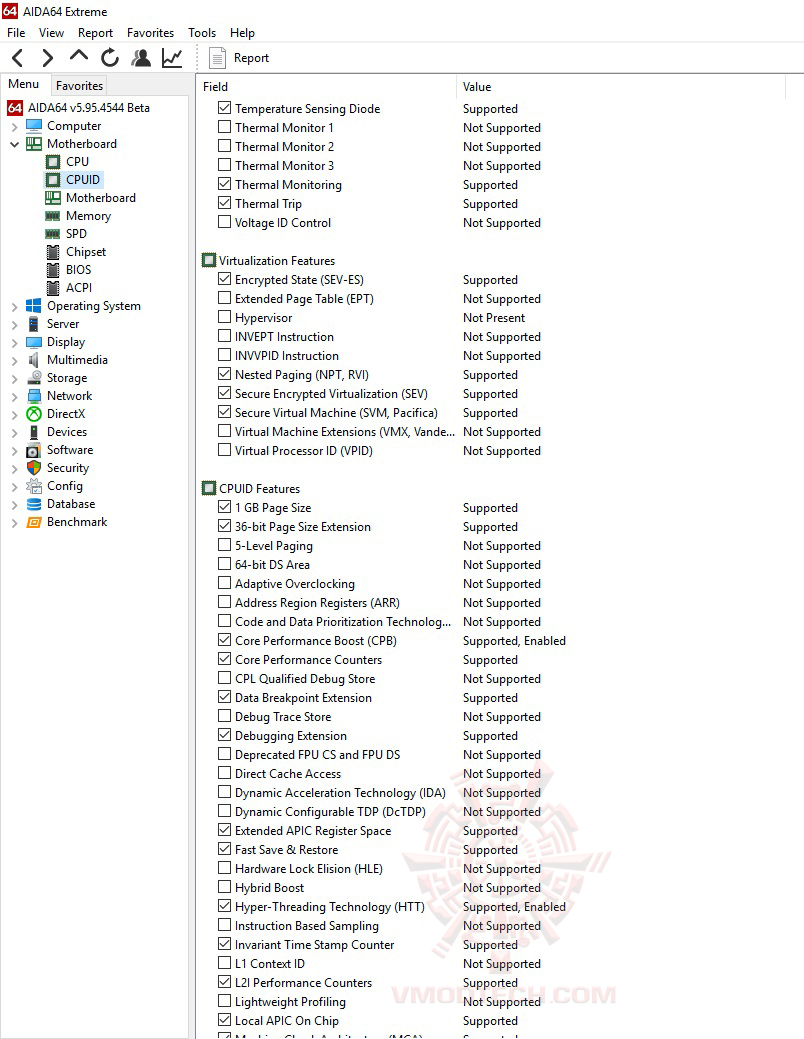Go up one level with the up arrow icon
The image size is (804, 1039).
(x=79, y=56)
